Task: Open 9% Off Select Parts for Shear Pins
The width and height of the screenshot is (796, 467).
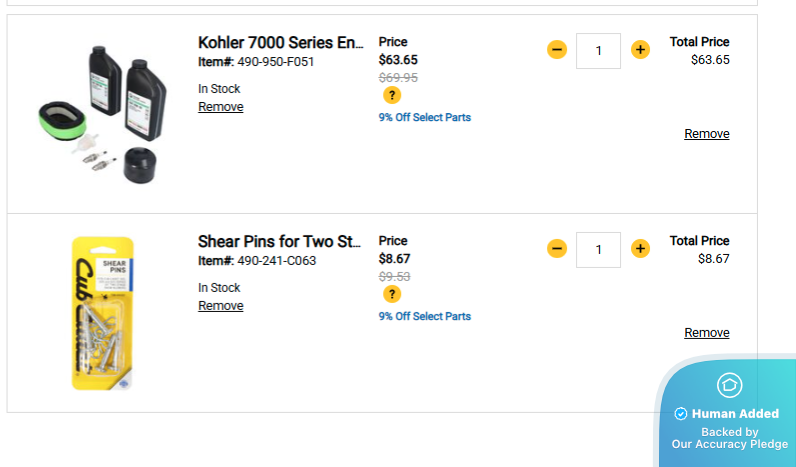Action: tap(424, 317)
